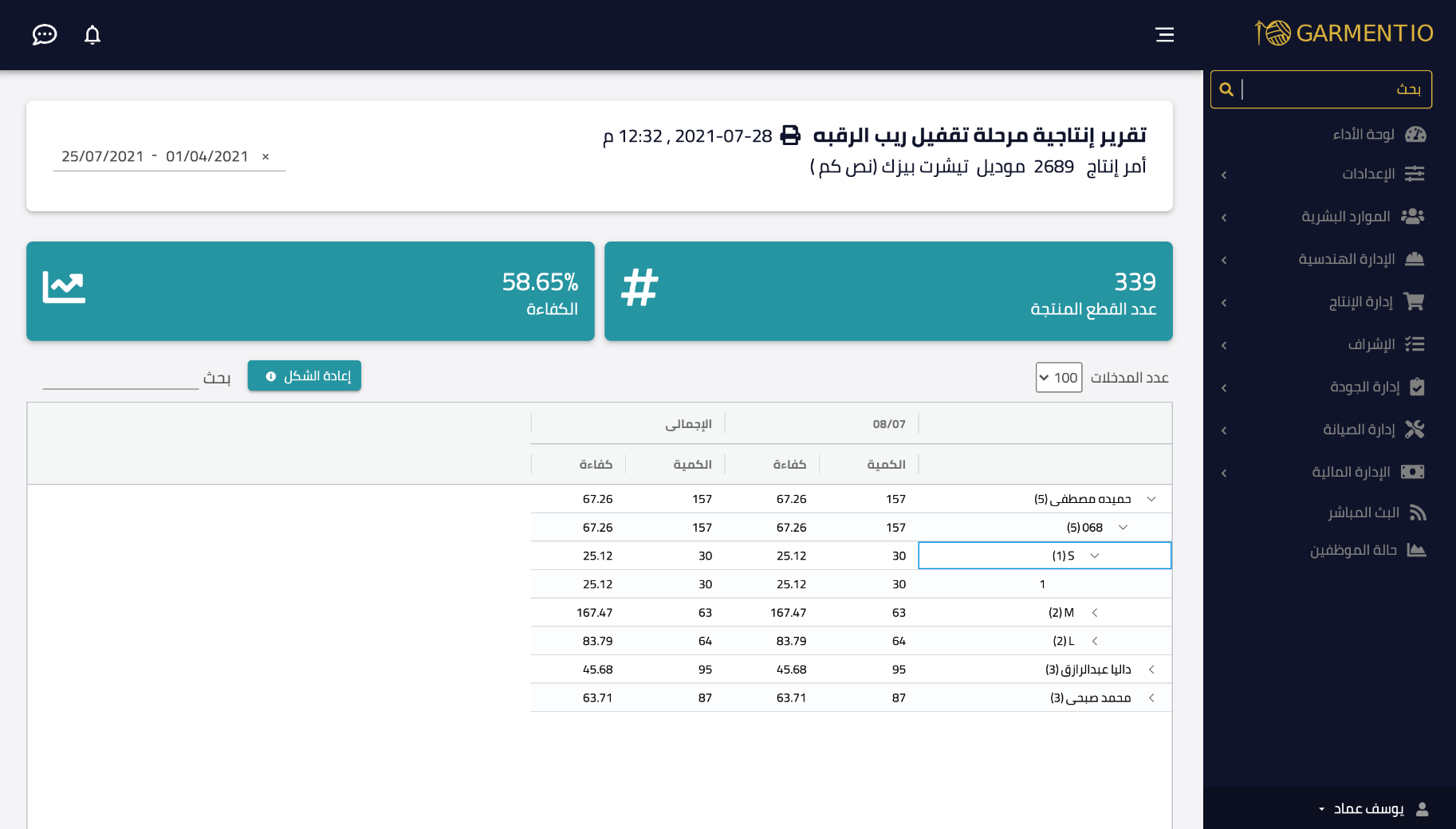
Task: Open حالة الموظفين menu item
Action: coord(1353,550)
